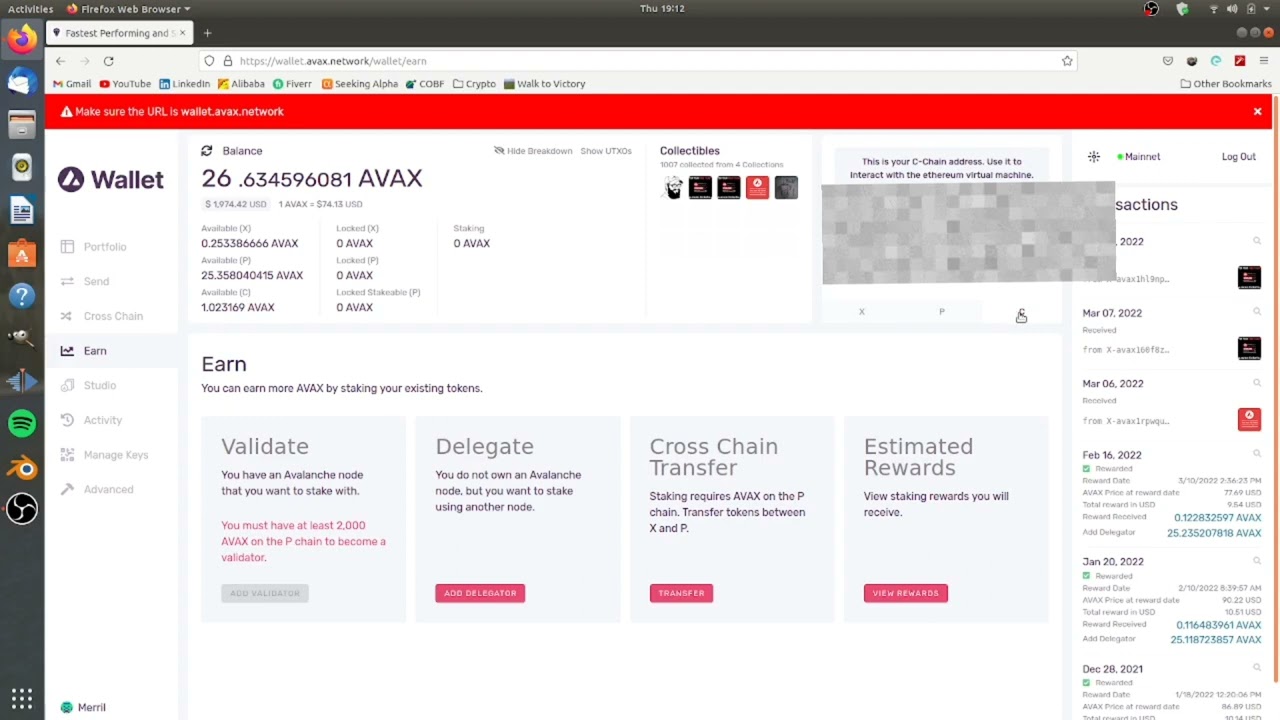Open the Firefox hamburger menu
This screenshot has width=1280, height=720.
click(1263, 61)
